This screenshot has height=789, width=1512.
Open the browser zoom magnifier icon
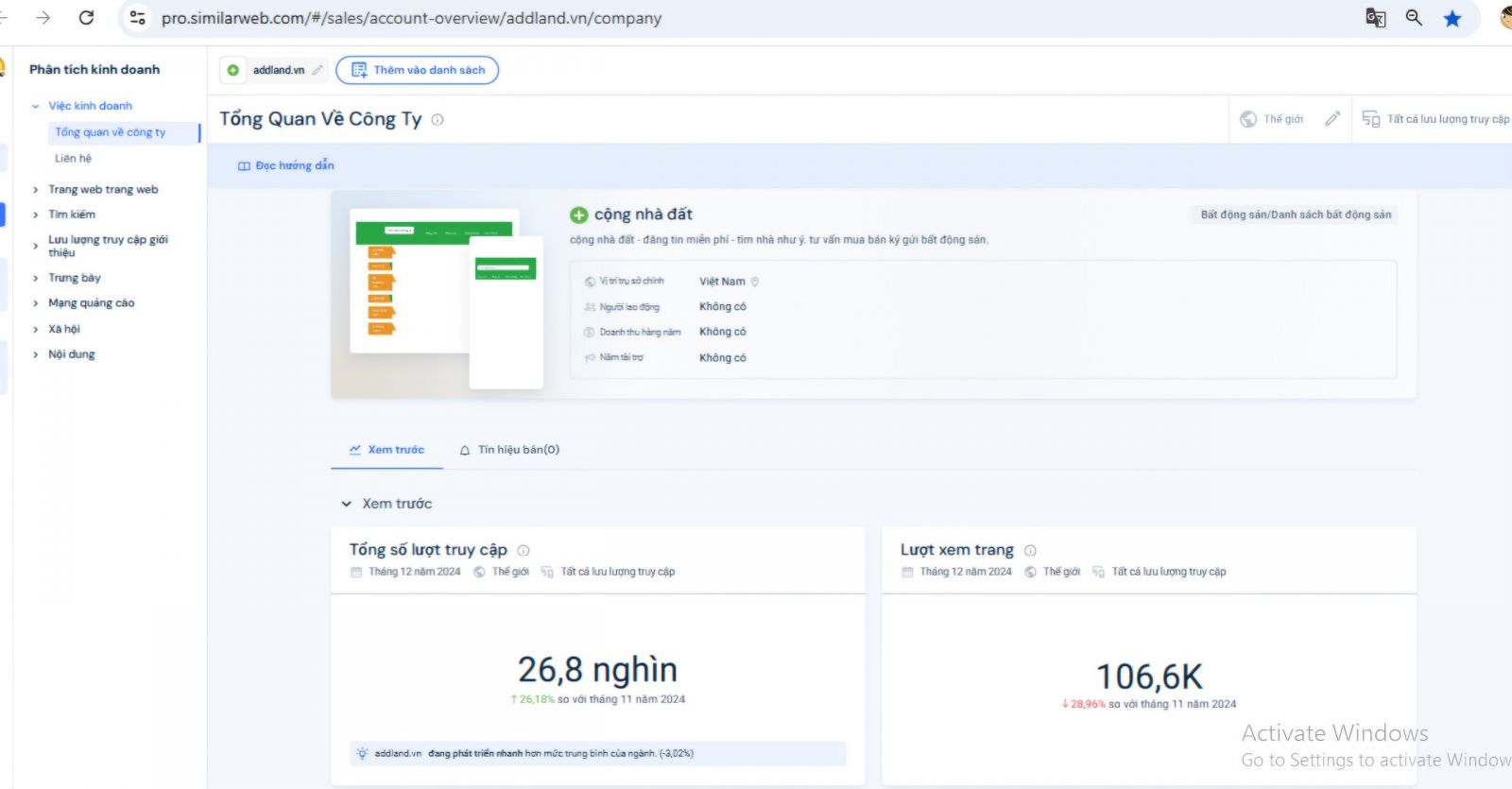(1414, 18)
